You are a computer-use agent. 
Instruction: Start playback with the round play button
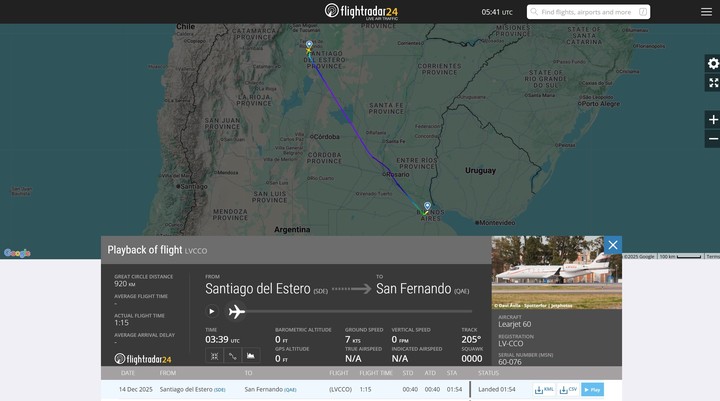(x=212, y=311)
